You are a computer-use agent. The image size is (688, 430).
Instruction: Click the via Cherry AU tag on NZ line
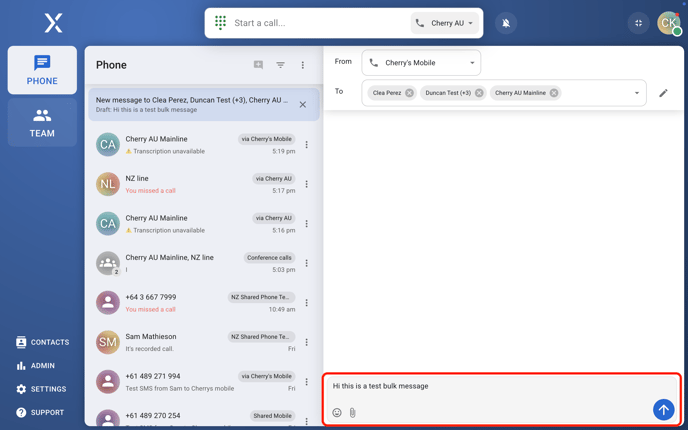click(274, 179)
